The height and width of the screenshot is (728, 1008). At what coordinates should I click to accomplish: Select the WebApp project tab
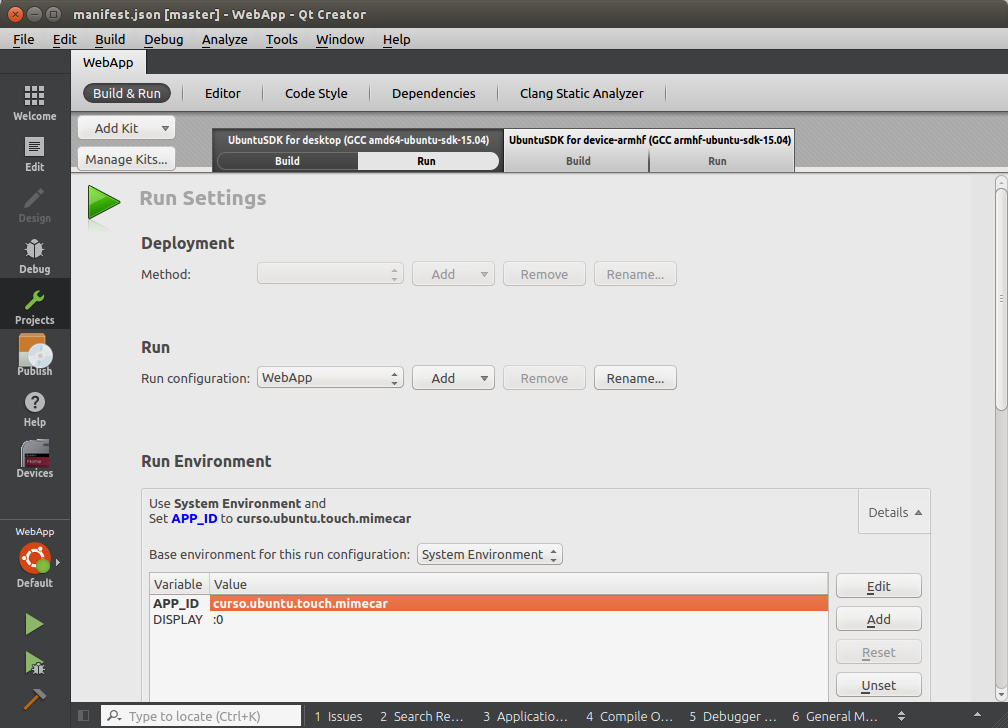(108, 62)
